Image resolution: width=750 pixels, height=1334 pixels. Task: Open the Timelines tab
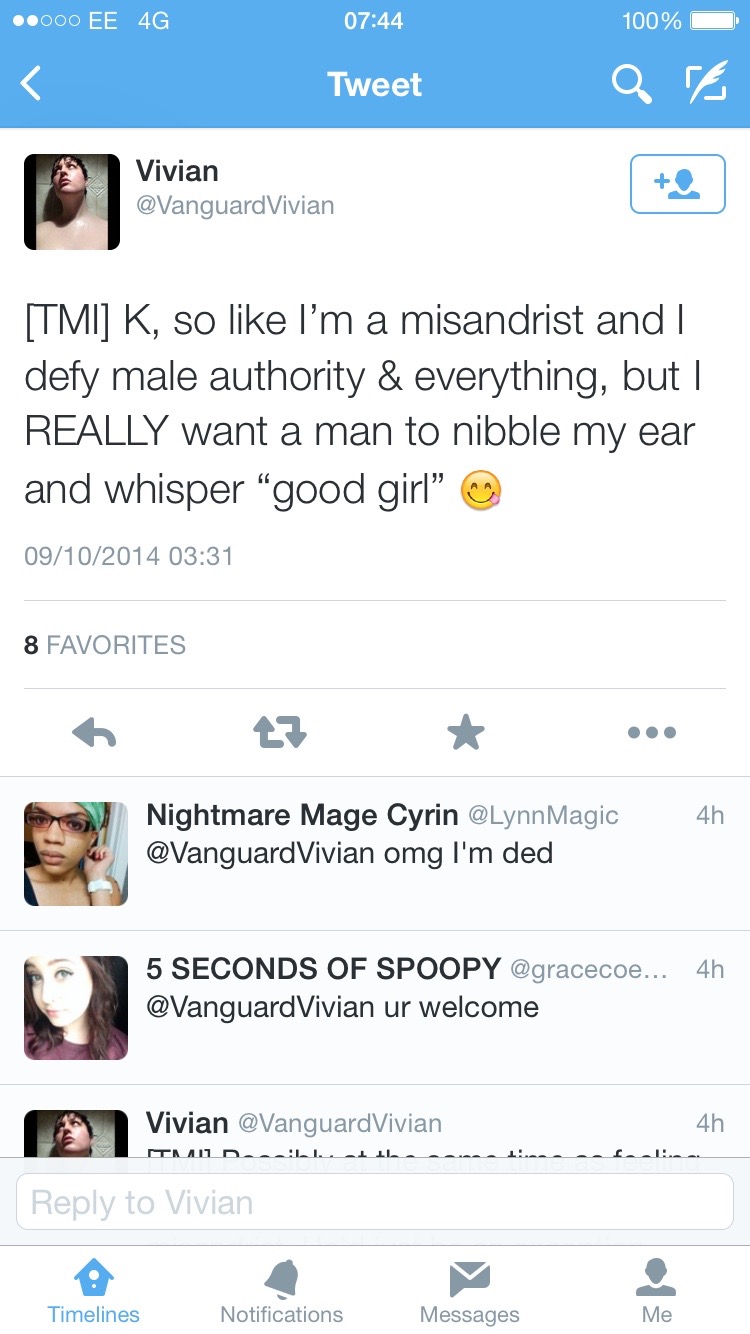pyautogui.click(x=94, y=1290)
